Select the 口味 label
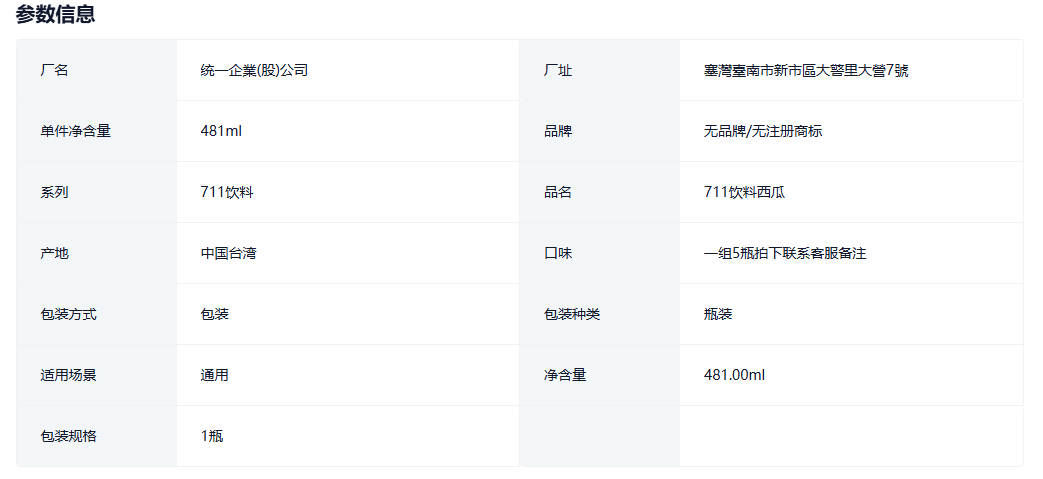Viewport: 1043px width, 479px height. 558,253
